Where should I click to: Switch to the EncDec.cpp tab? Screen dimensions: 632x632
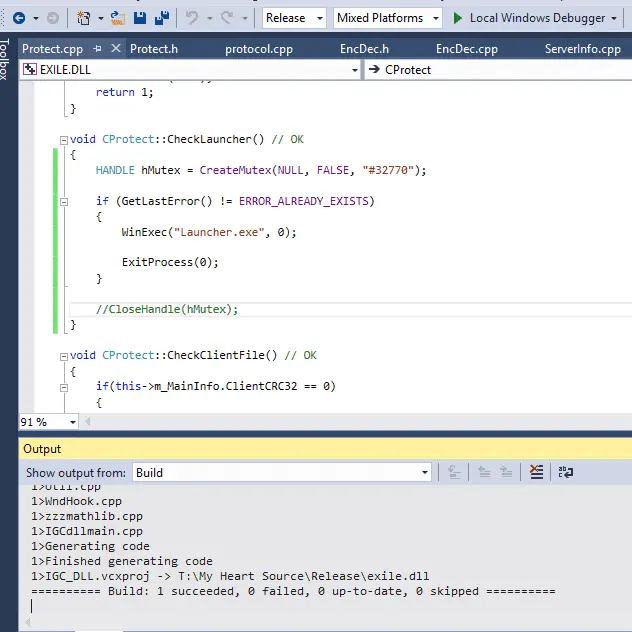coord(467,49)
